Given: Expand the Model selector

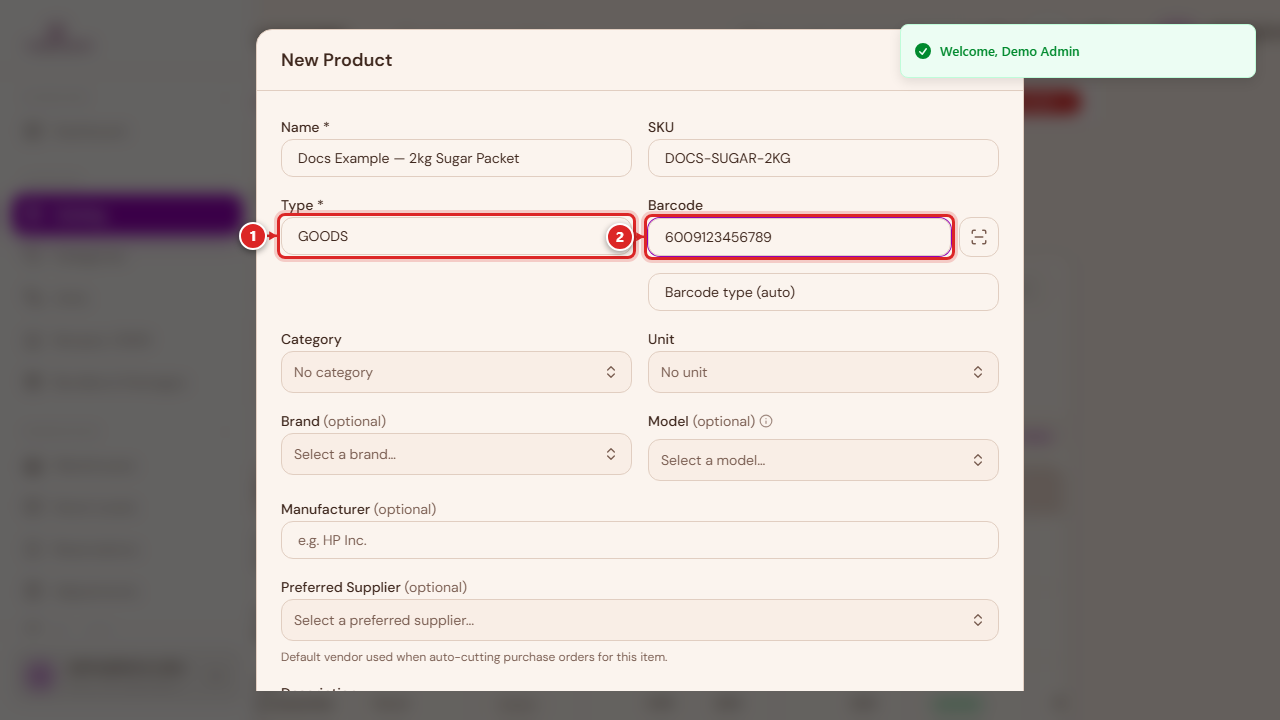Looking at the screenshot, I should tap(823, 460).
